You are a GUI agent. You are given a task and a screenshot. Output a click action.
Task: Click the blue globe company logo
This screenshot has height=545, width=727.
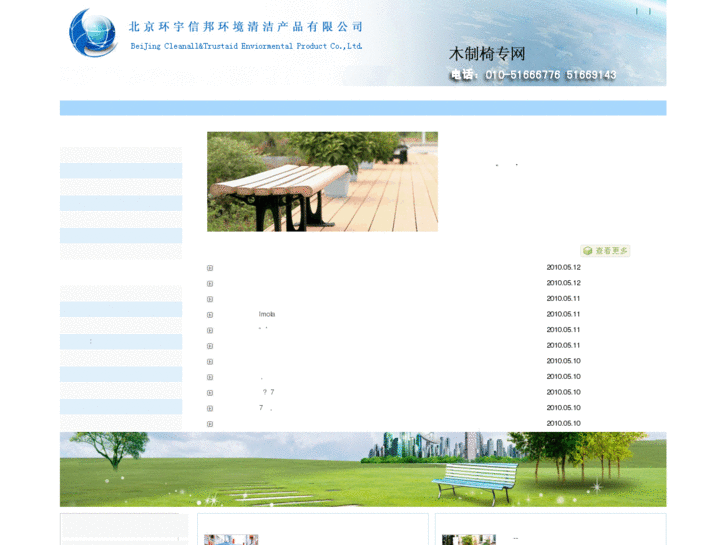93,33
